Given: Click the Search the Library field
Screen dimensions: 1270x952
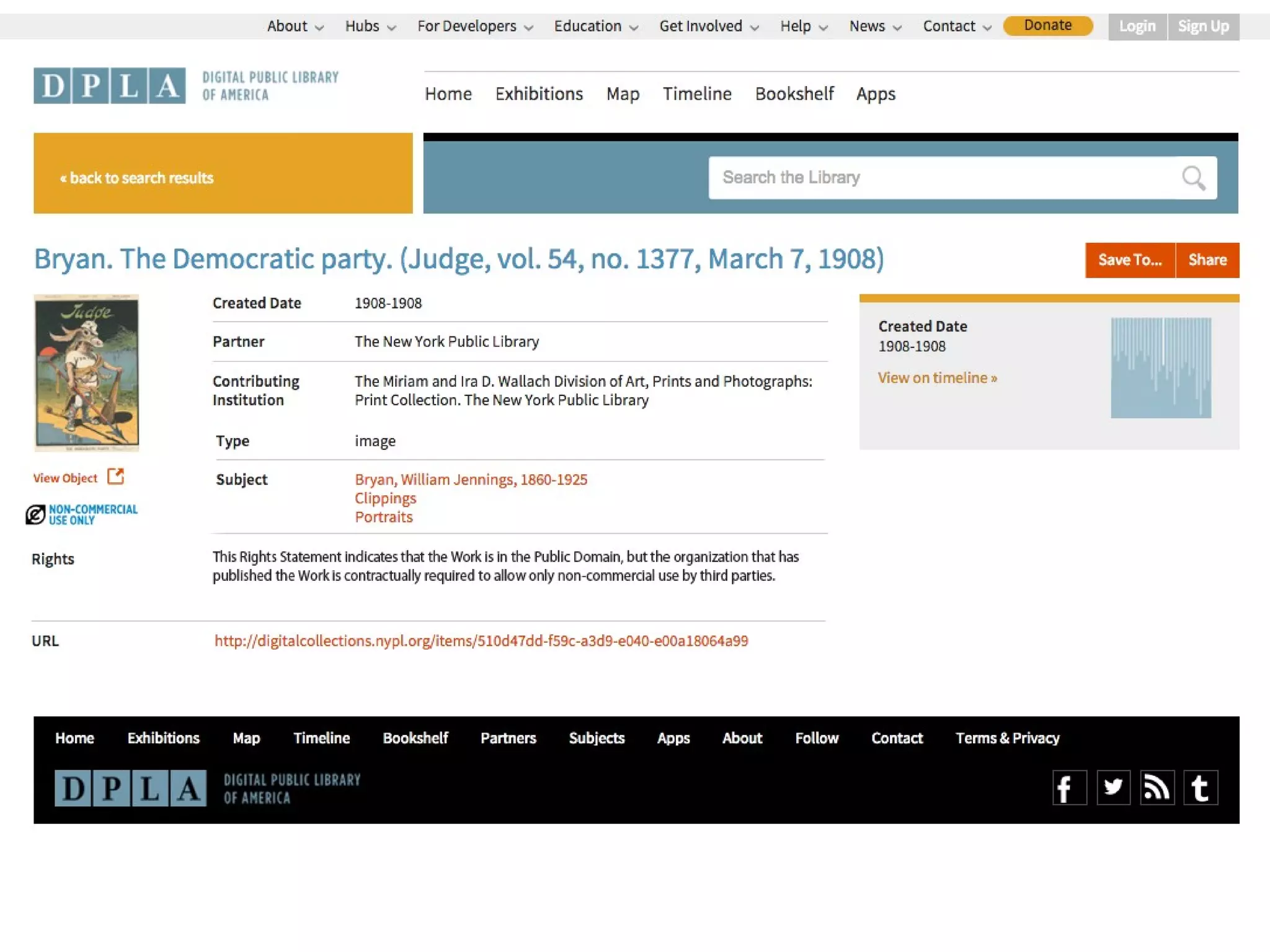Looking at the screenshot, I should coord(943,178).
